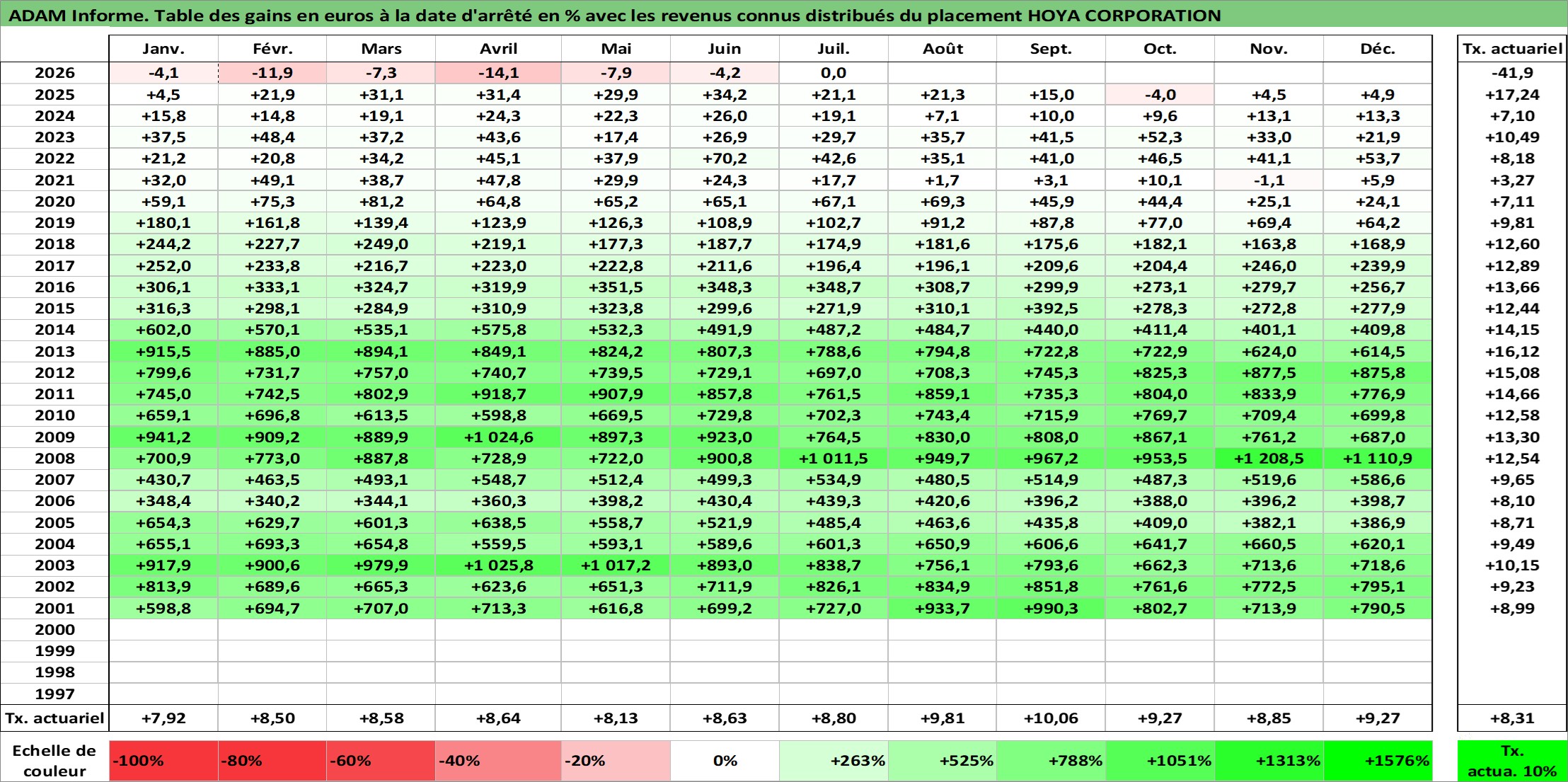Select the +1576% bright green swatch
Image resolution: width=1568 pixels, height=782 pixels.
tap(1378, 761)
